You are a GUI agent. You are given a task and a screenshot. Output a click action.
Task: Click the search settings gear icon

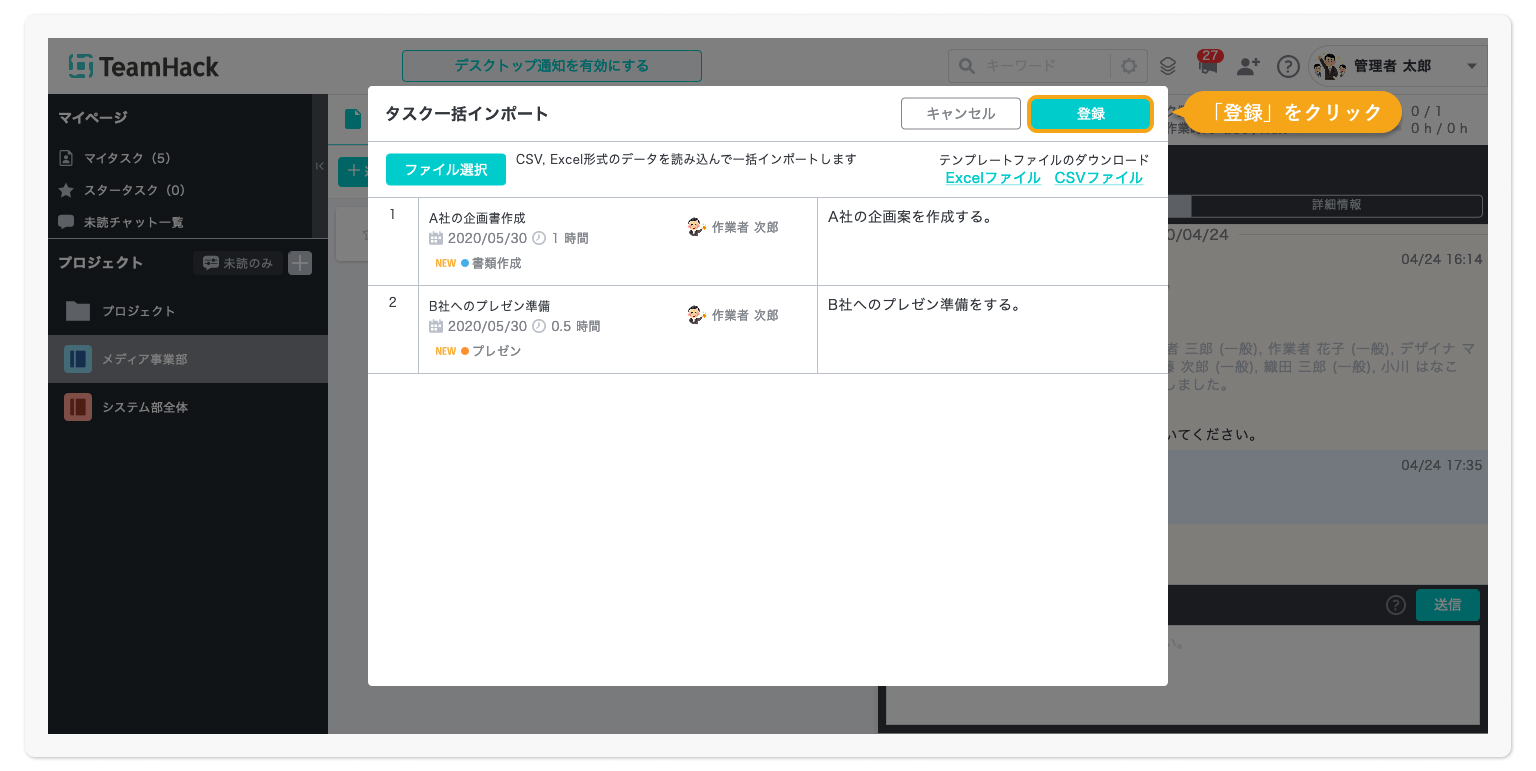pyautogui.click(x=1129, y=66)
